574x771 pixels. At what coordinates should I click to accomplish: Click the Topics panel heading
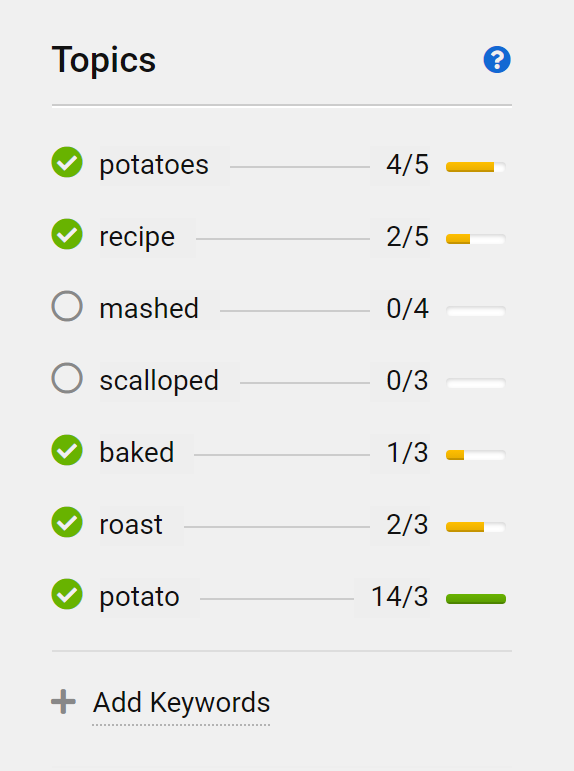[104, 60]
